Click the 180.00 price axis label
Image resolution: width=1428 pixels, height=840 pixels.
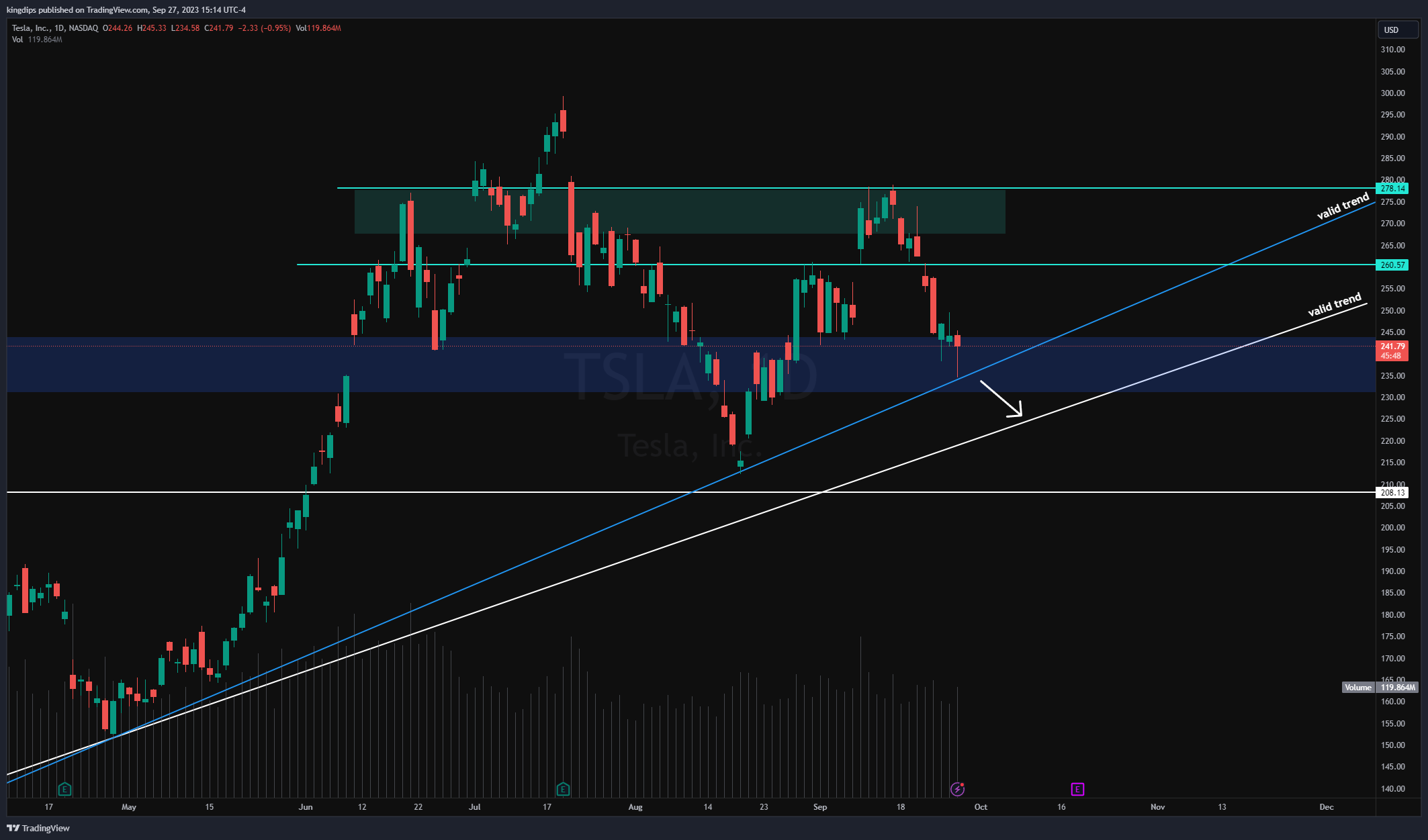1392,615
